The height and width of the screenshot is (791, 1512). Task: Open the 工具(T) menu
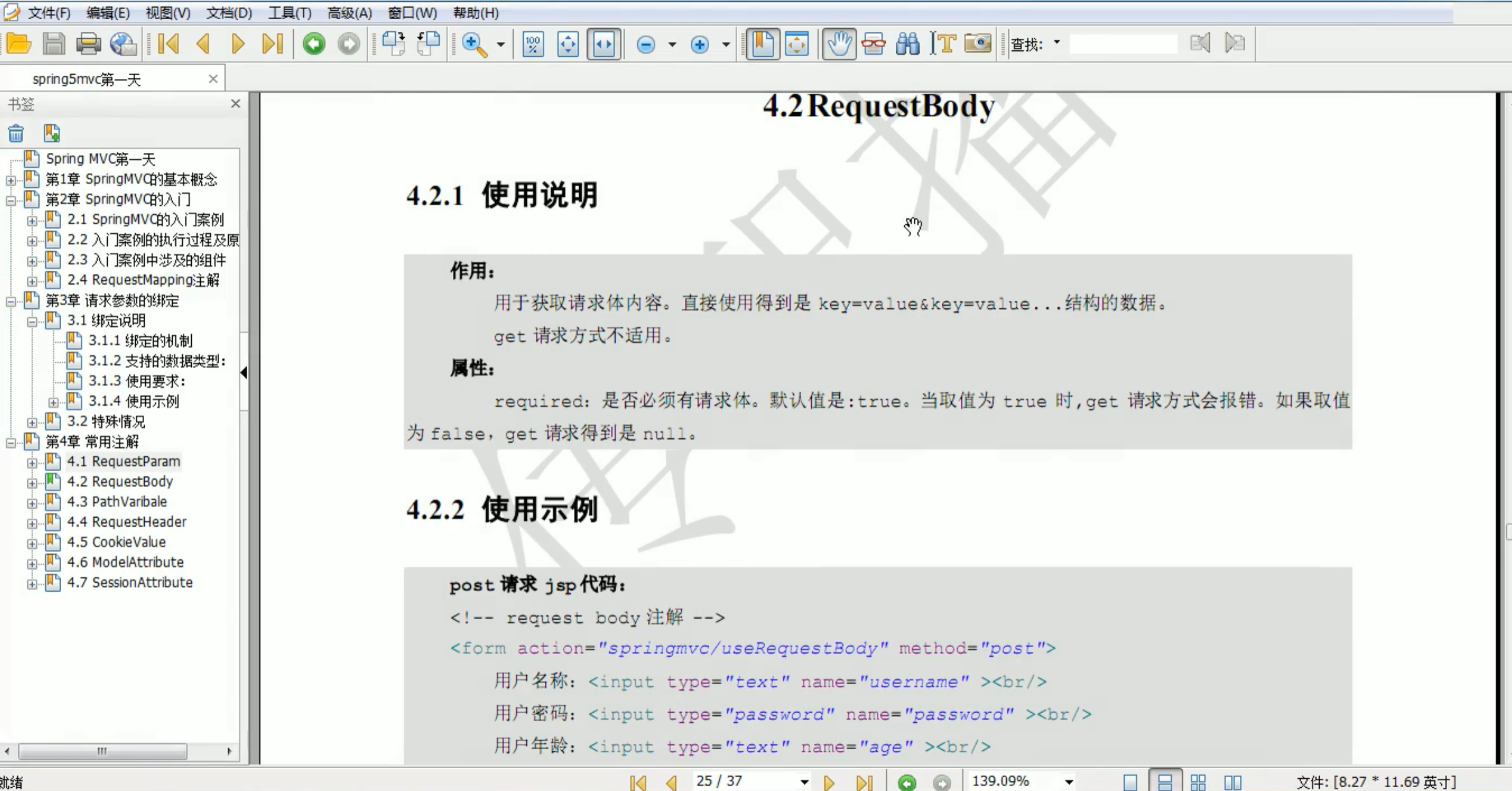point(289,13)
